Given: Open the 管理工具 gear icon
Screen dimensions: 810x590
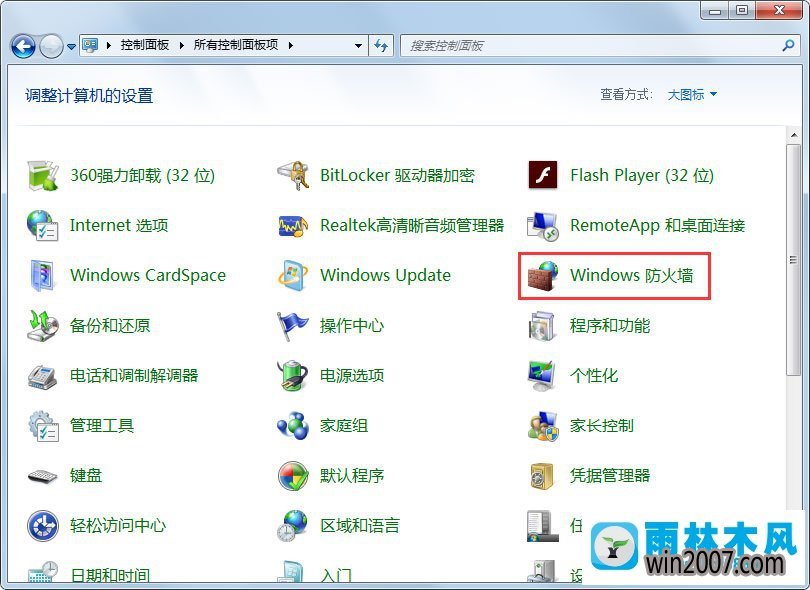Looking at the screenshot, I should click(43, 426).
